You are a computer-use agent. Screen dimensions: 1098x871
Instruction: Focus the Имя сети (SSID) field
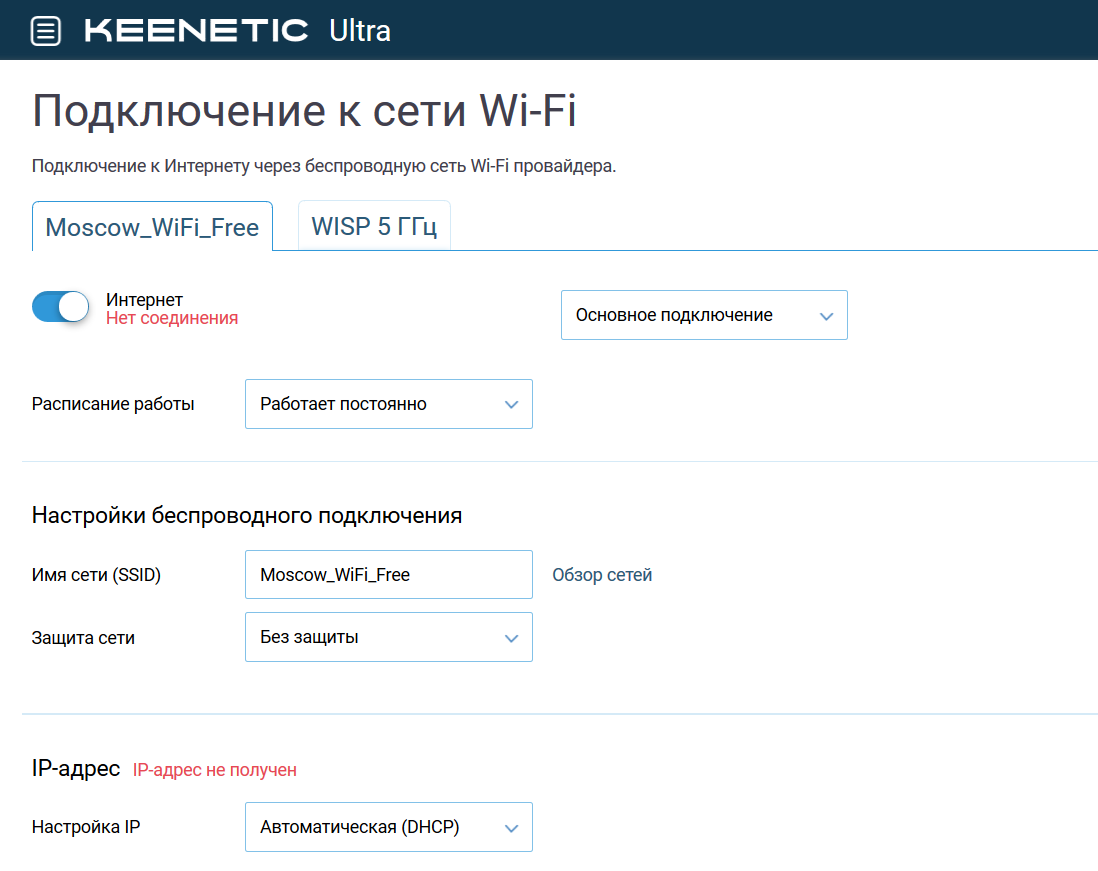[389, 575]
